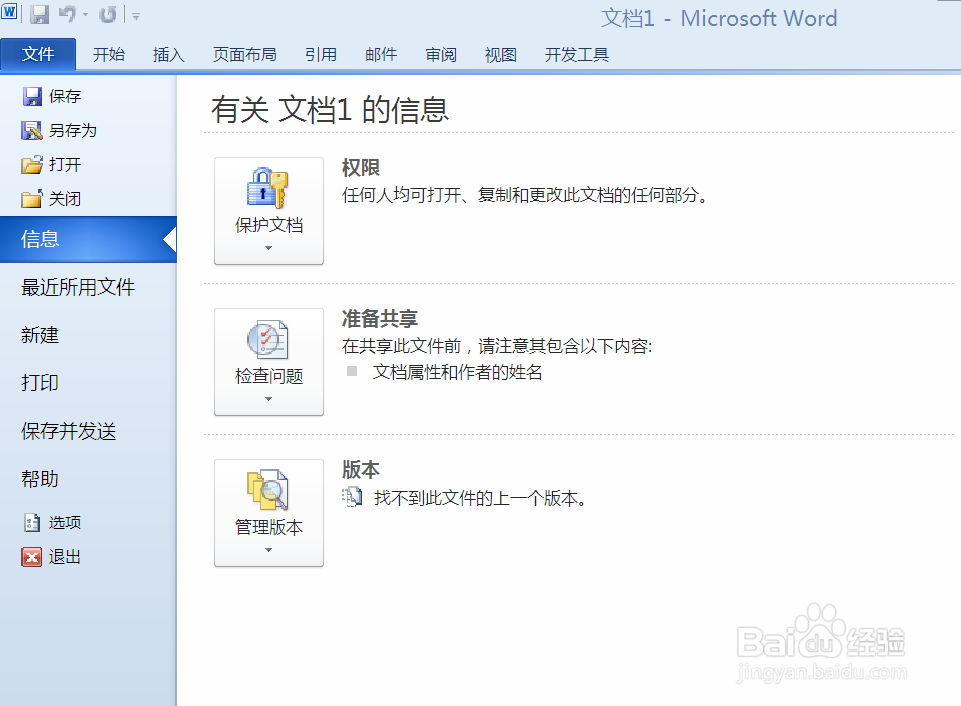Switch to the 引用 ribbon tab
The image size is (961, 706).
[321, 55]
